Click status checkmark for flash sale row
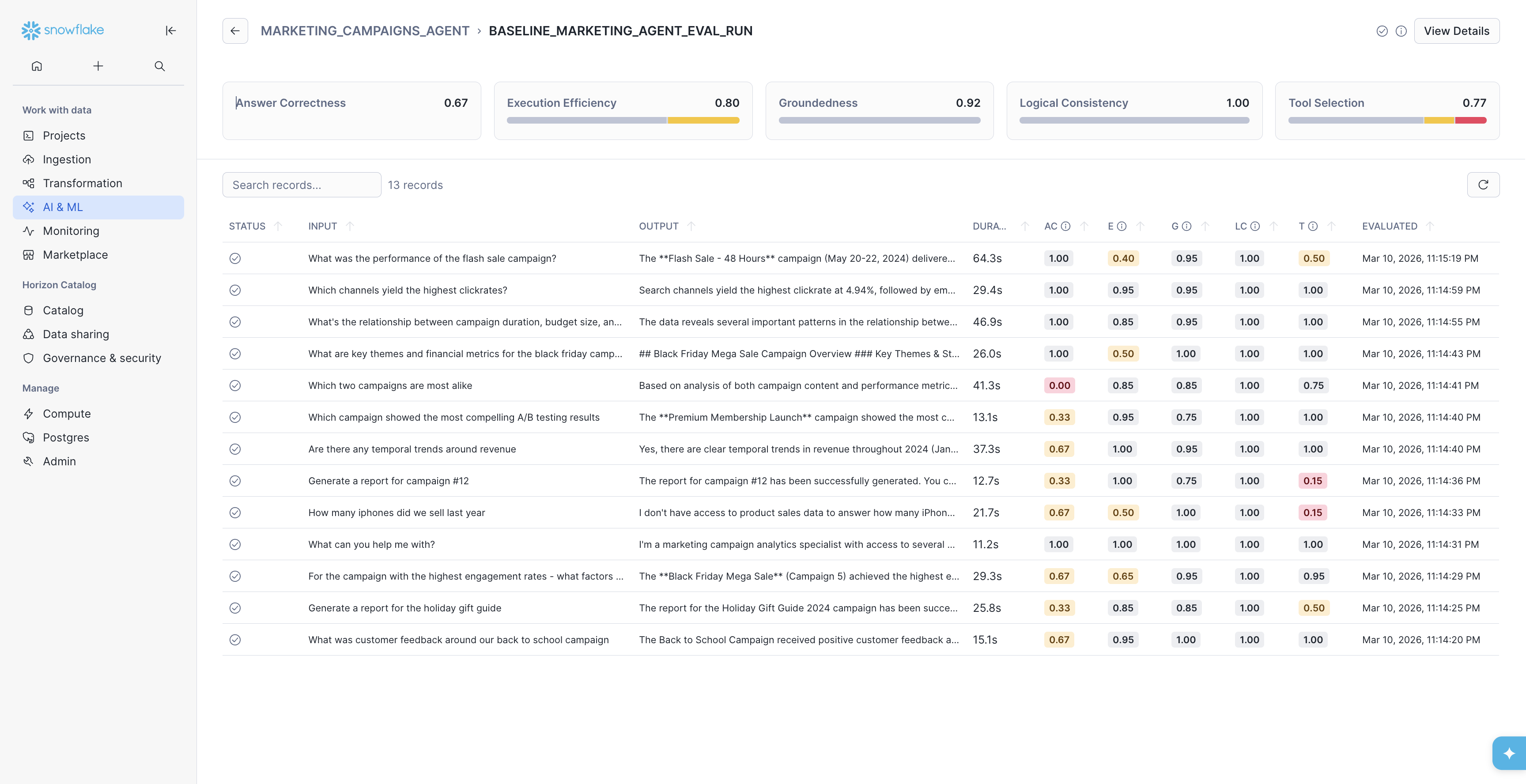1526x784 pixels. [235, 258]
